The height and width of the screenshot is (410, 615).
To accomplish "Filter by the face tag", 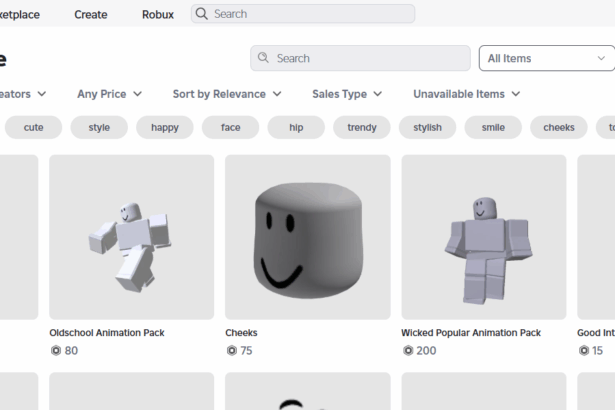I will point(231,128).
